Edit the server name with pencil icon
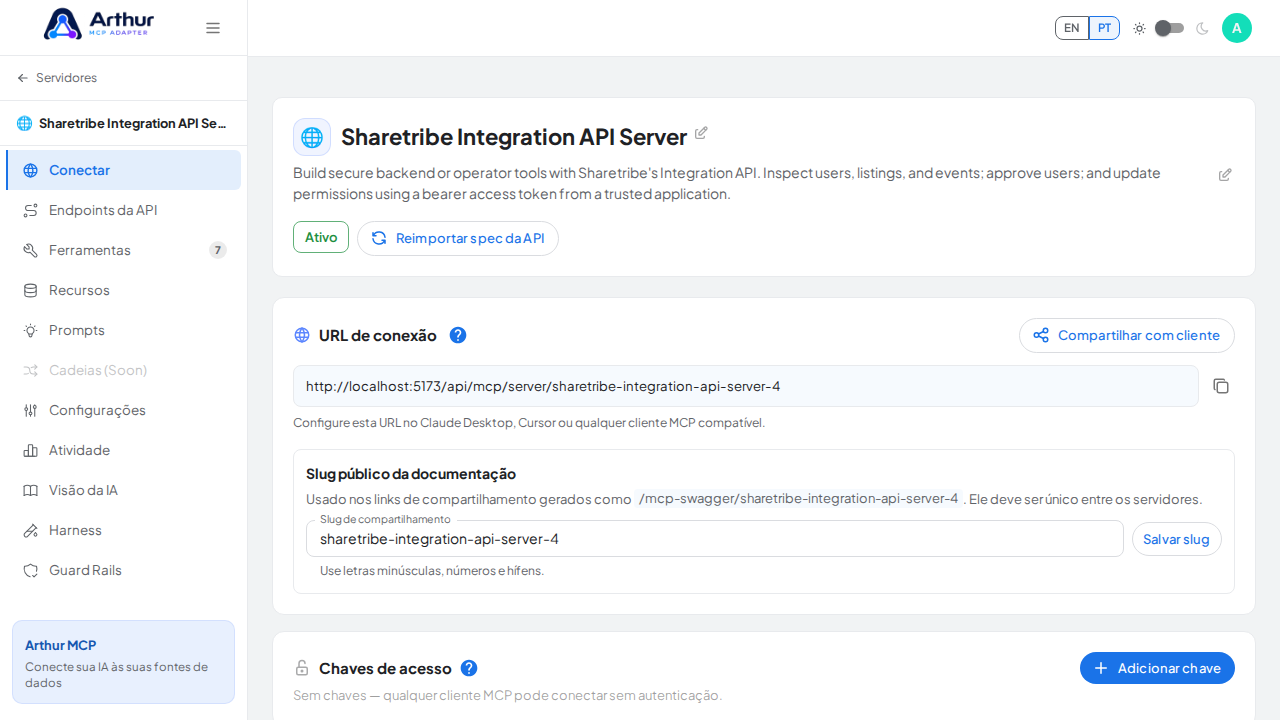The width and height of the screenshot is (1280, 720). tap(701, 133)
